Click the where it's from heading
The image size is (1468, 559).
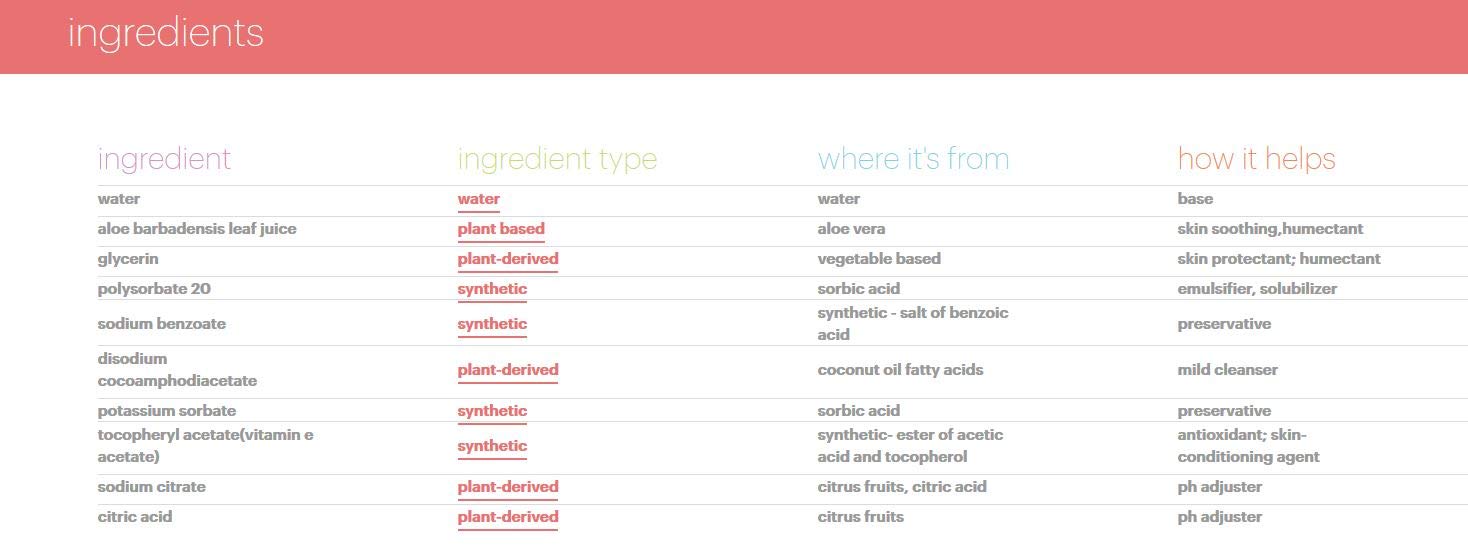click(913, 159)
